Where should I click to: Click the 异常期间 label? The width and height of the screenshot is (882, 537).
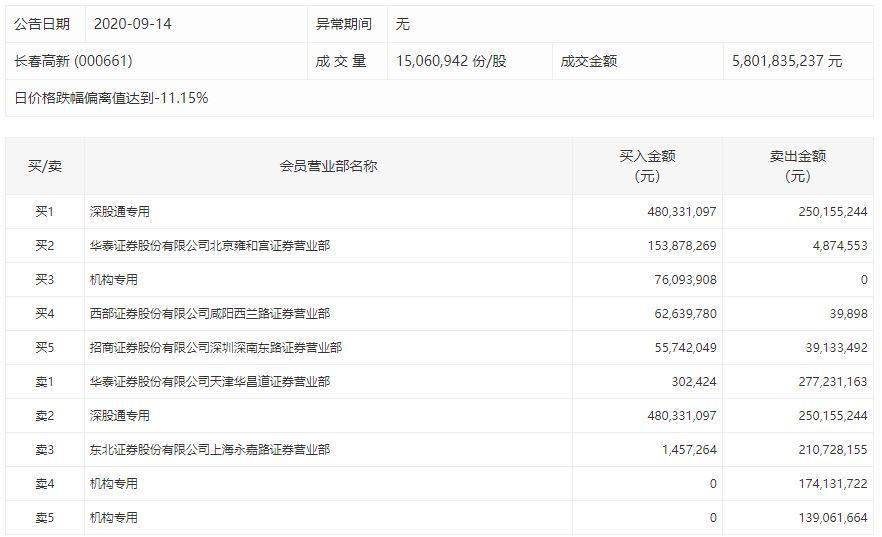tap(344, 24)
